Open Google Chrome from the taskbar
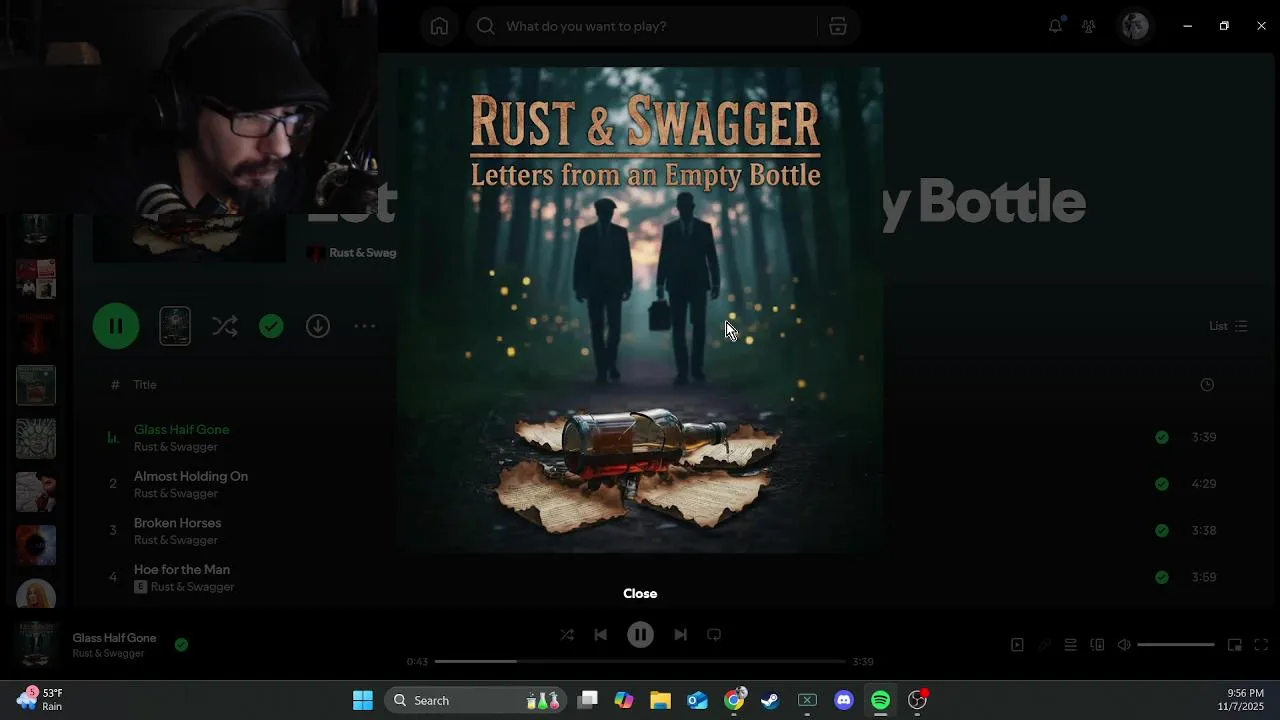This screenshot has width=1280, height=720. point(734,700)
